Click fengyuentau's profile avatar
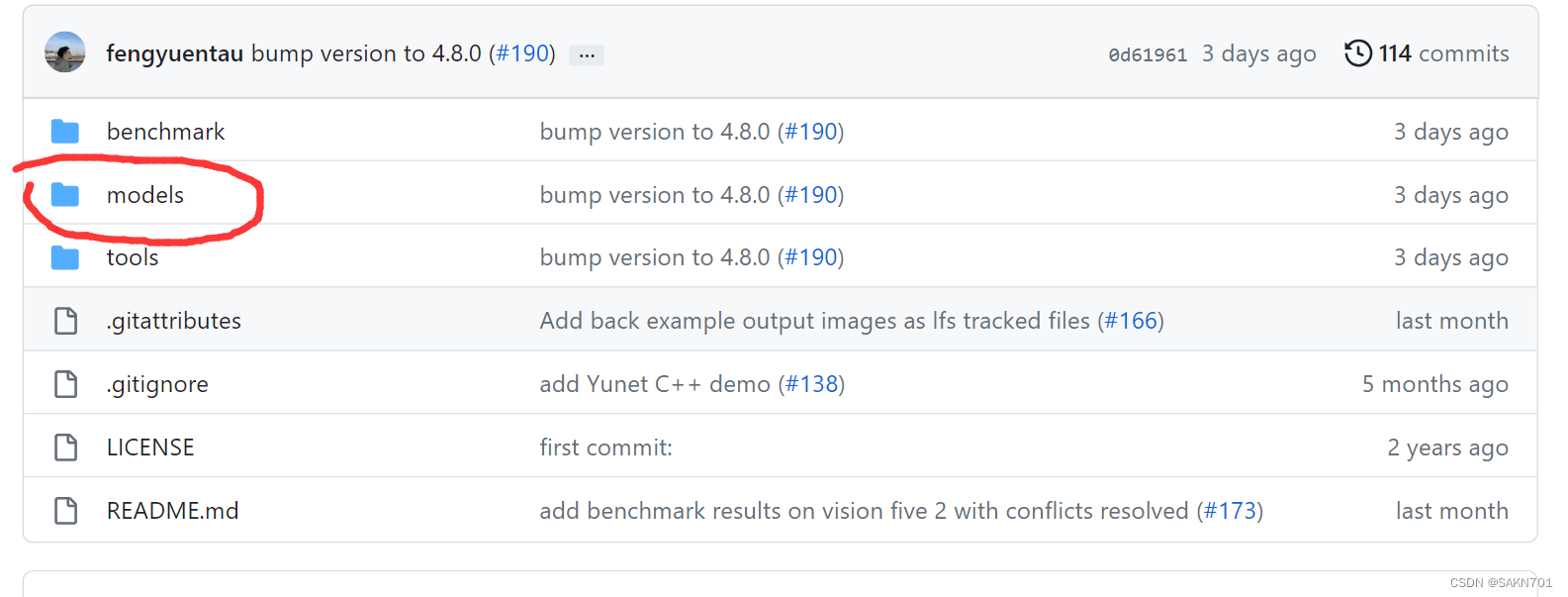This screenshot has width=1568, height=597. (65, 53)
